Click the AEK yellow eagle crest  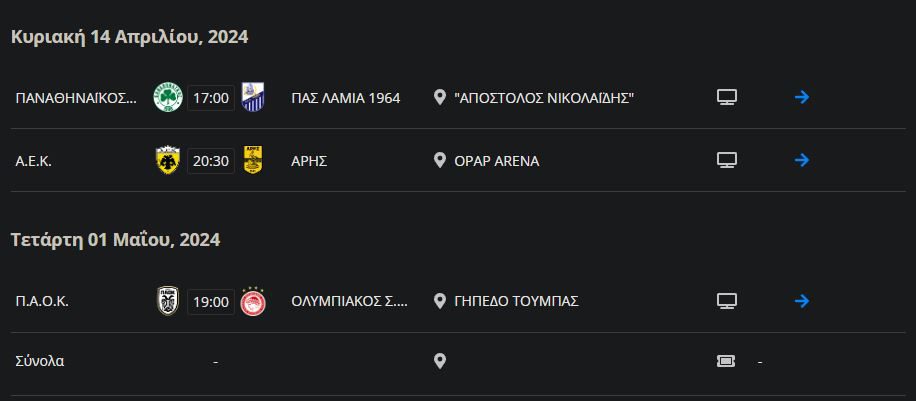click(167, 160)
